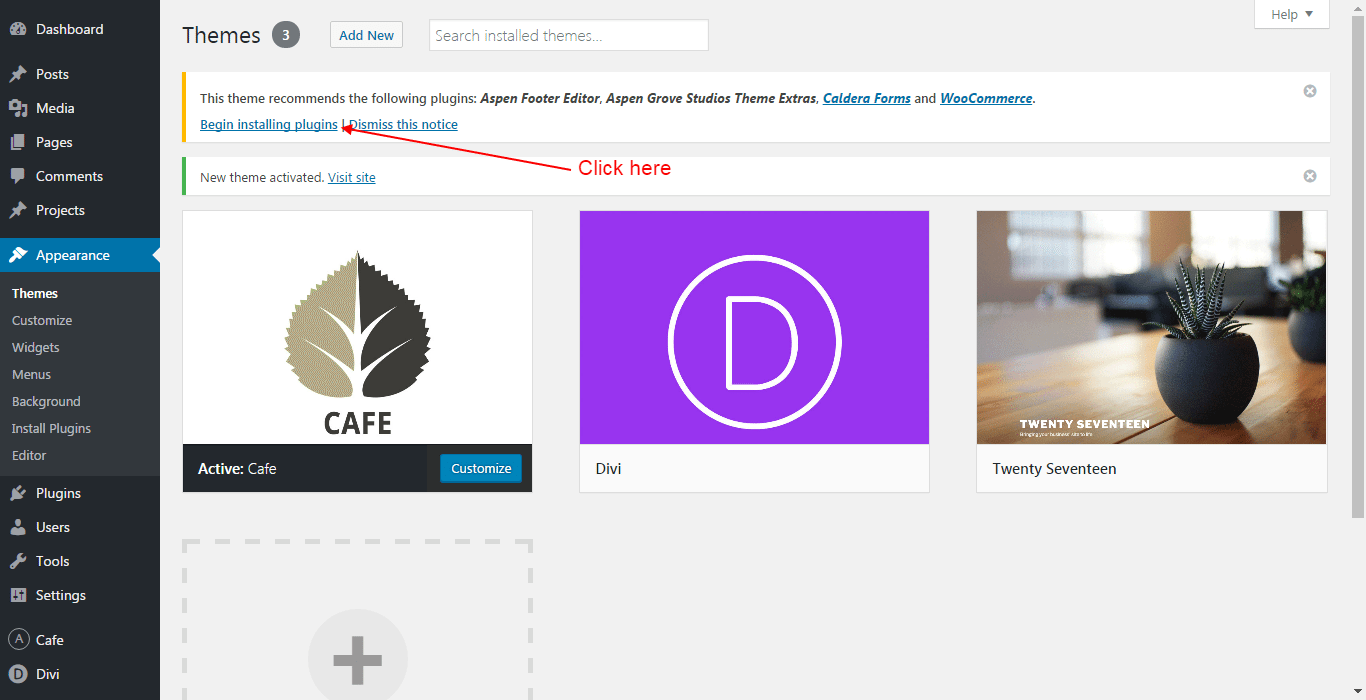Open the Caldera Forms link
The height and width of the screenshot is (700, 1366).
point(867,98)
